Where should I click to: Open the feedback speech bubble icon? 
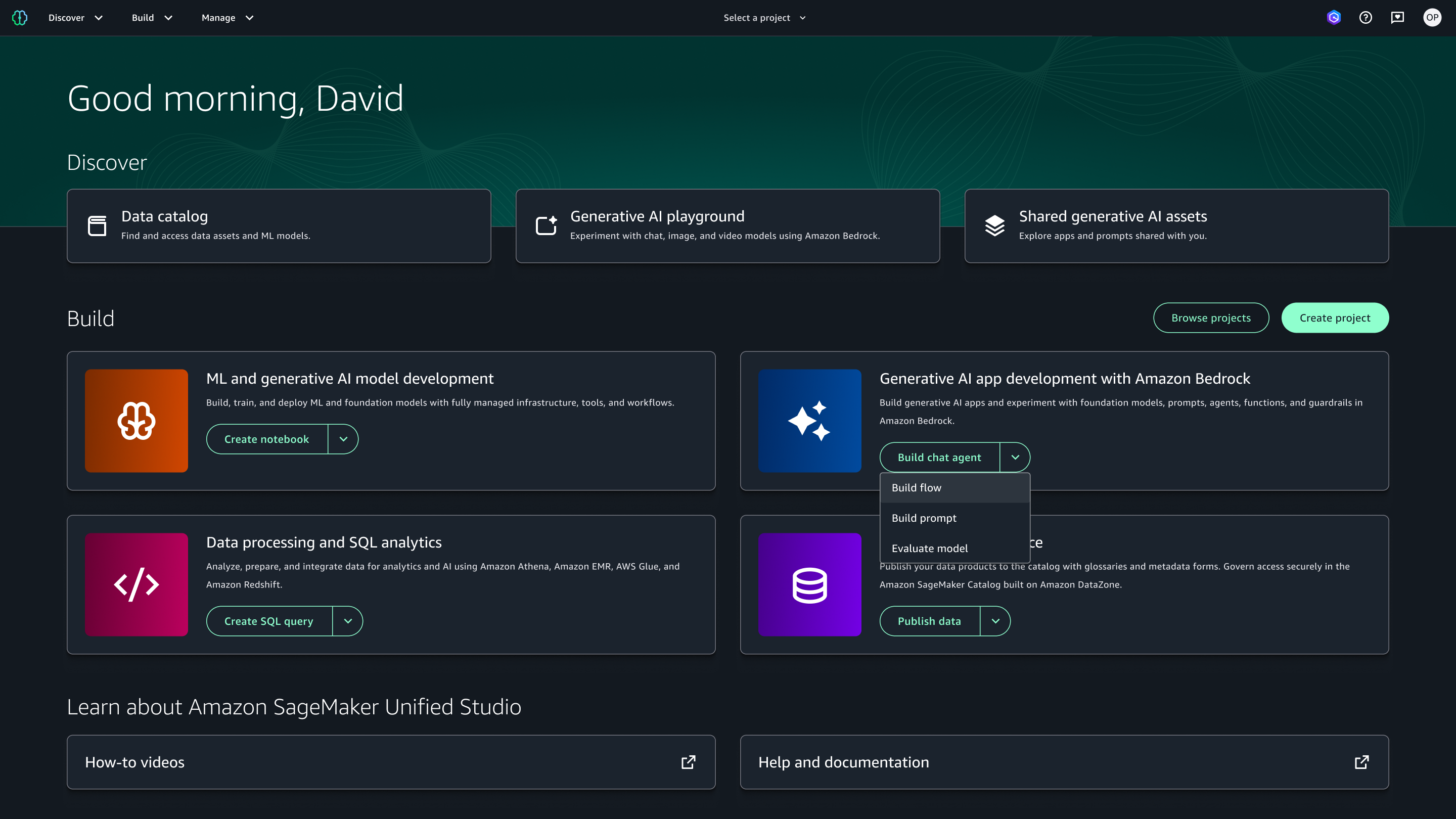click(x=1398, y=18)
